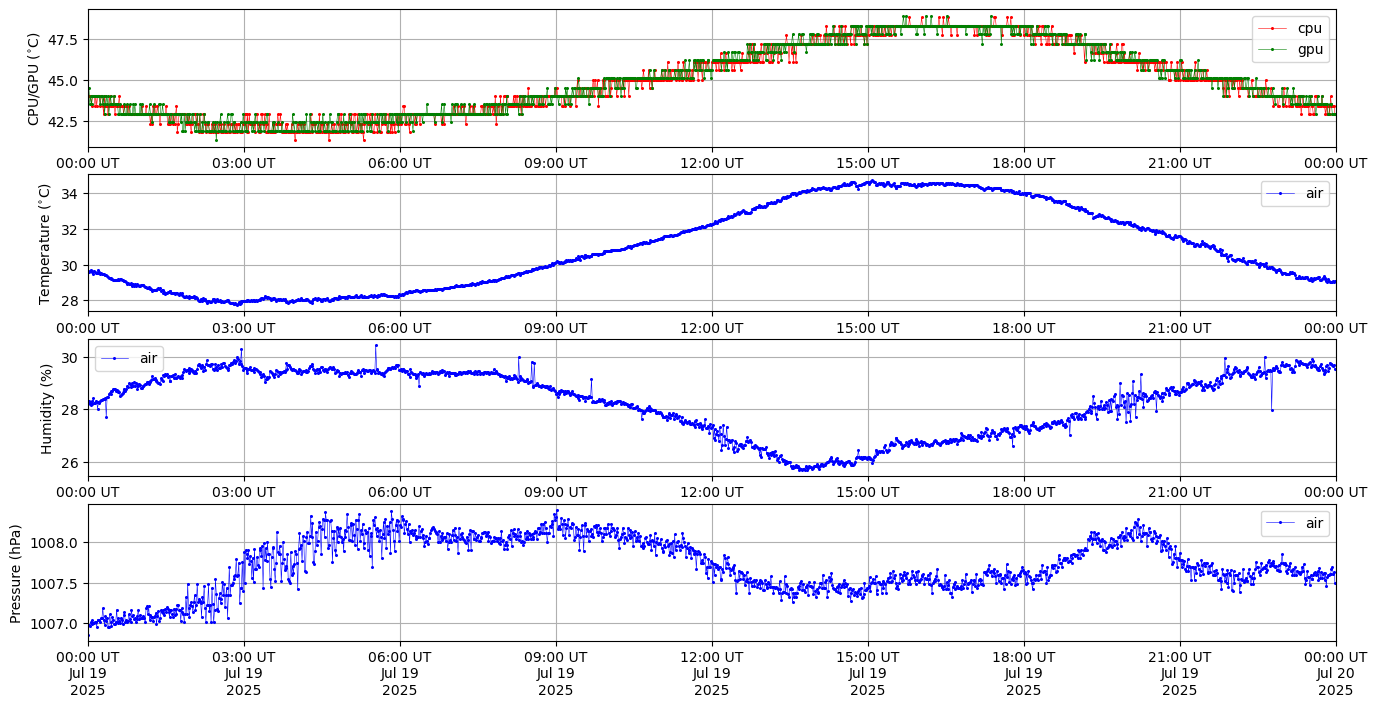
Task: Click '21:00 UT' under the CPU/GPU plot
Action: click(1180, 163)
